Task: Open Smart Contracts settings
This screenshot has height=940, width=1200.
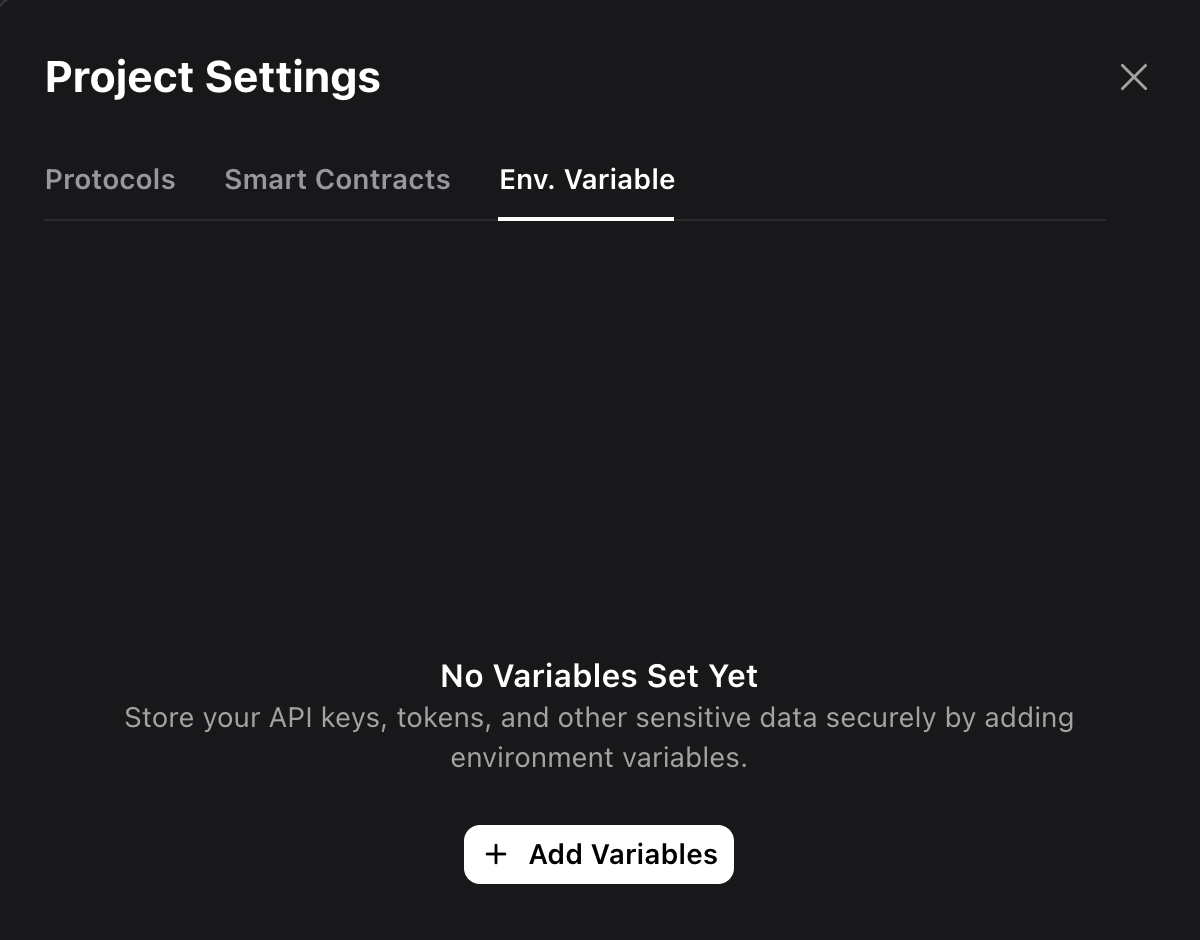Action: coord(337,179)
